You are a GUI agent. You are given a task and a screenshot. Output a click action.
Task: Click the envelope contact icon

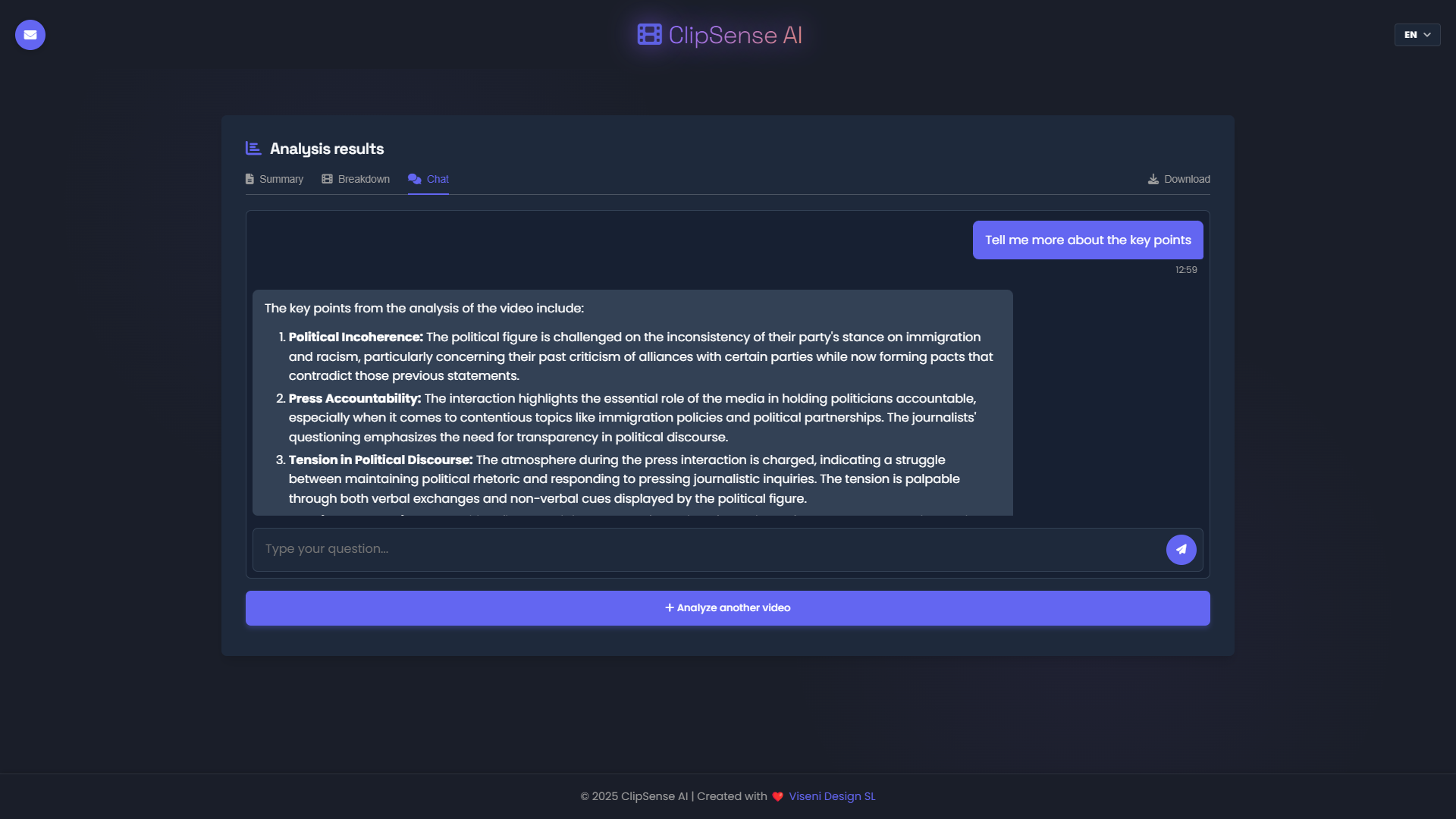pos(30,35)
